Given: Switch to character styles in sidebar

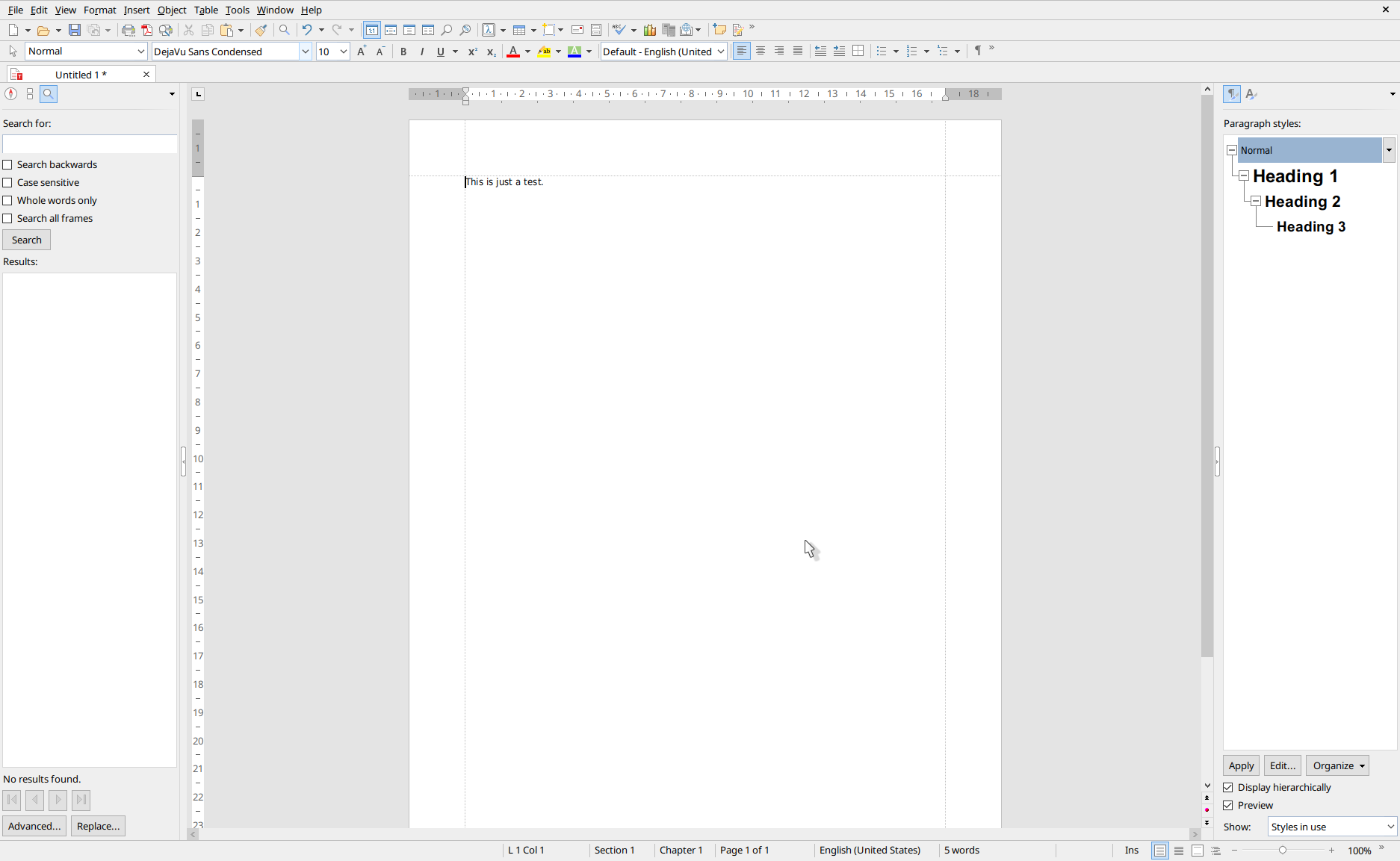Looking at the screenshot, I should (1251, 94).
